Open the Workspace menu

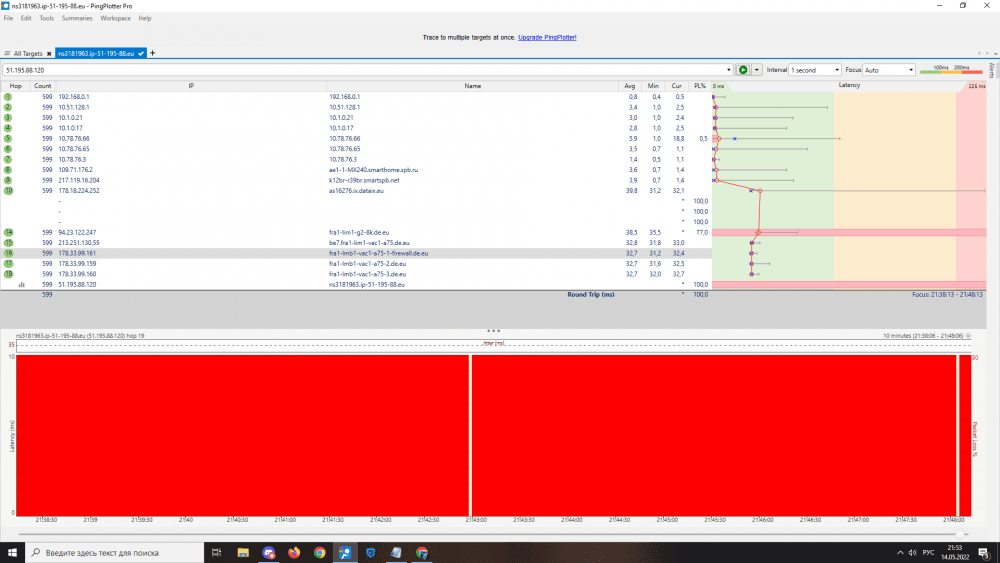(115, 18)
